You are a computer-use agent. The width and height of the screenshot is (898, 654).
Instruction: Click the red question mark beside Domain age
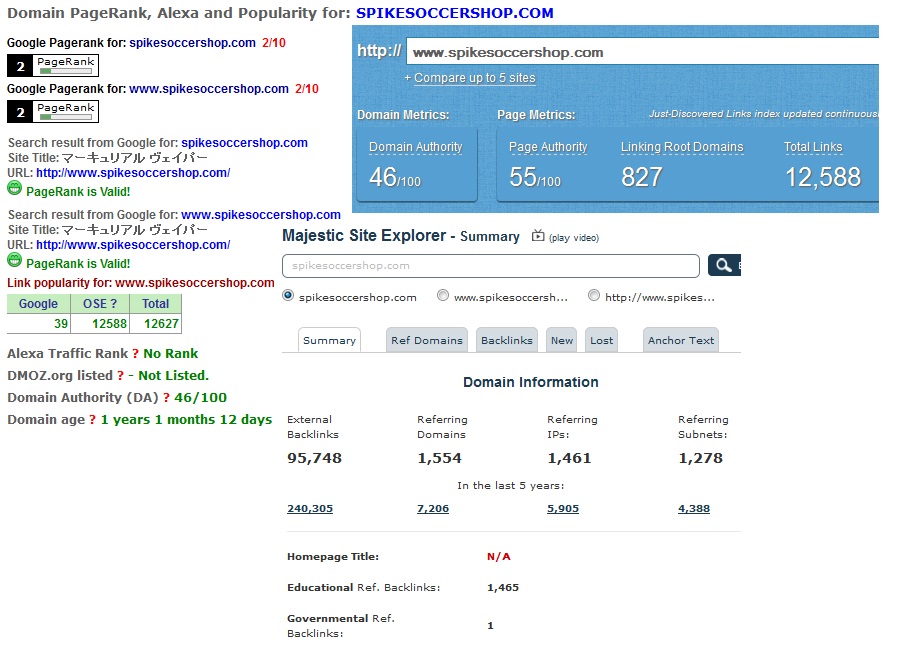[93, 420]
